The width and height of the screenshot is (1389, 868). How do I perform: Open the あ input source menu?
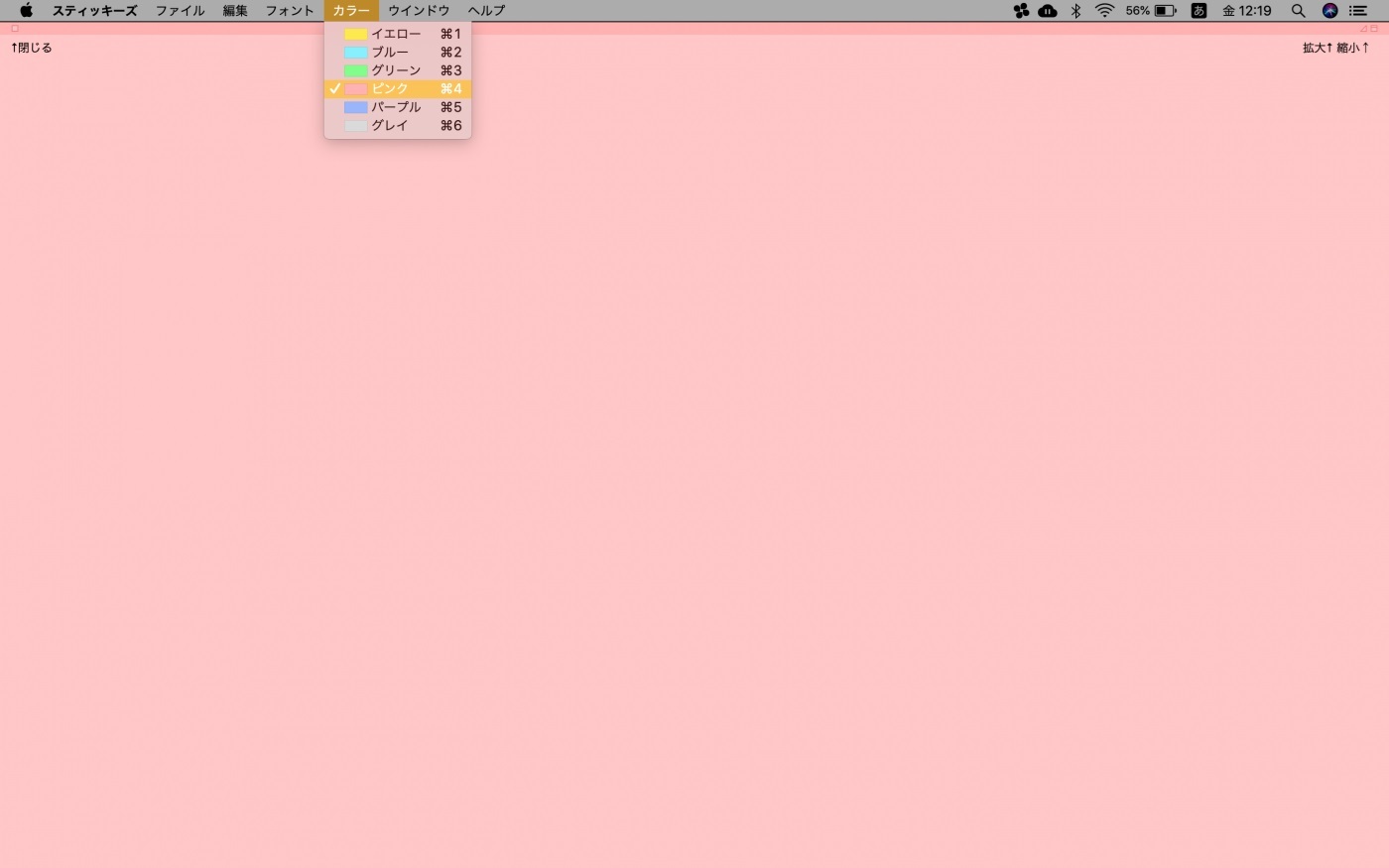1199,11
